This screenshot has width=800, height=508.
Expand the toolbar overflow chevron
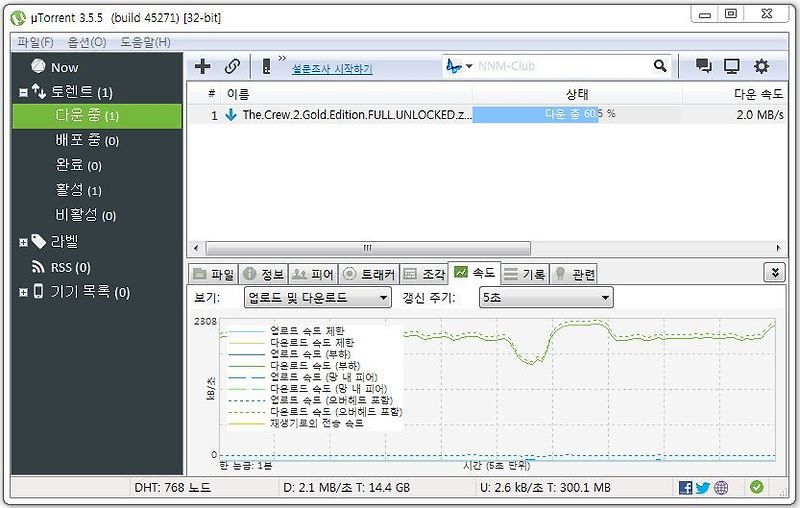click(x=282, y=58)
